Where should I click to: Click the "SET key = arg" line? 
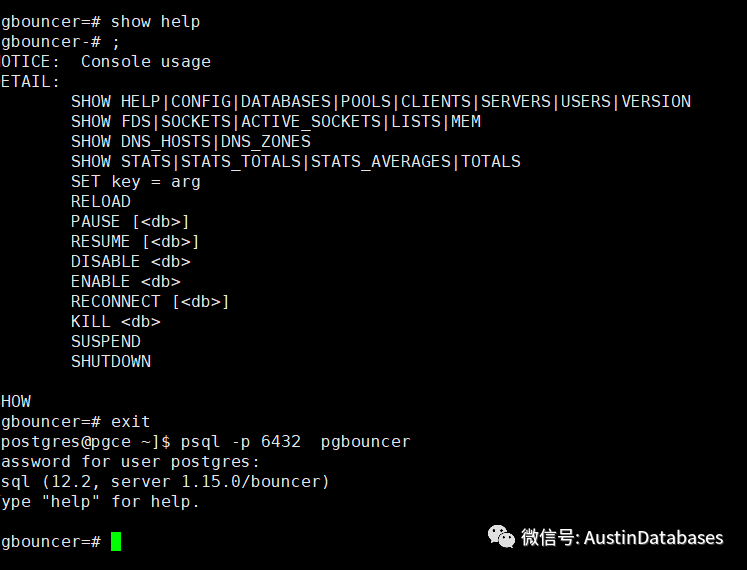135,181
